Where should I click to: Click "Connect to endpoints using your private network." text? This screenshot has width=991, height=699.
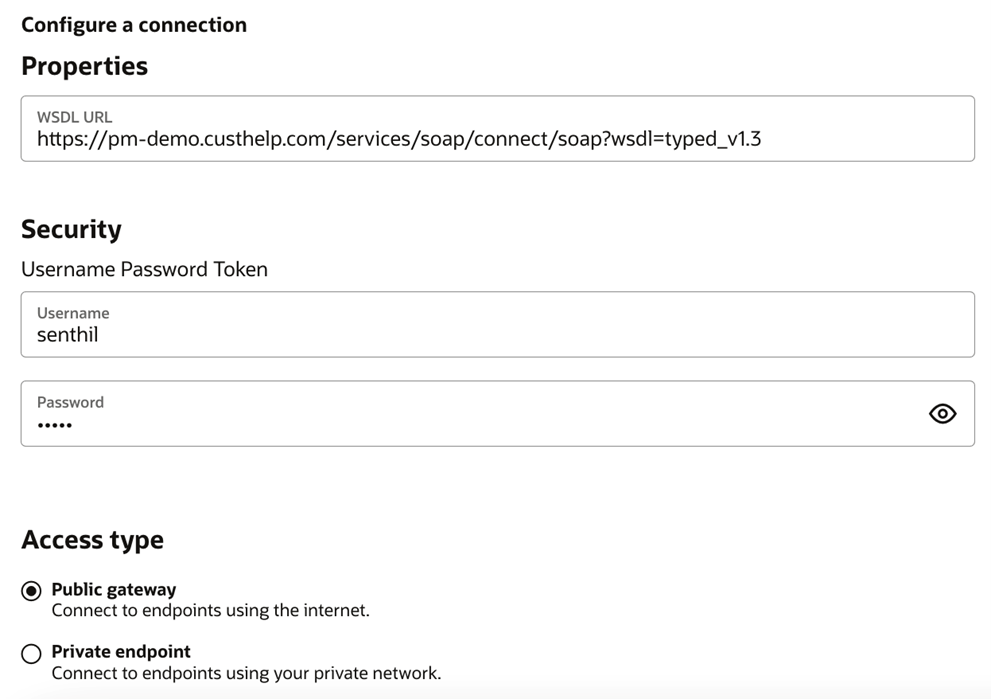coord(246,673)
